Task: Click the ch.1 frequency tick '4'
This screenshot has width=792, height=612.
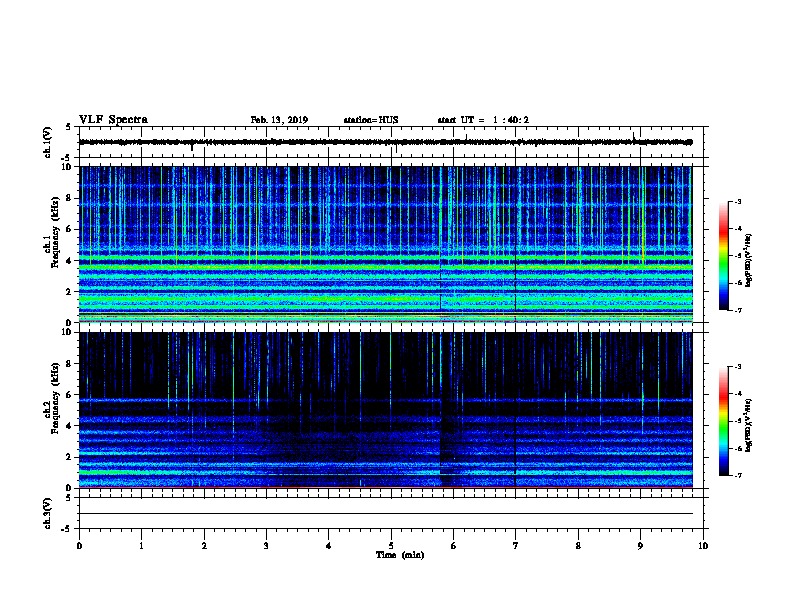Action: 69,261
